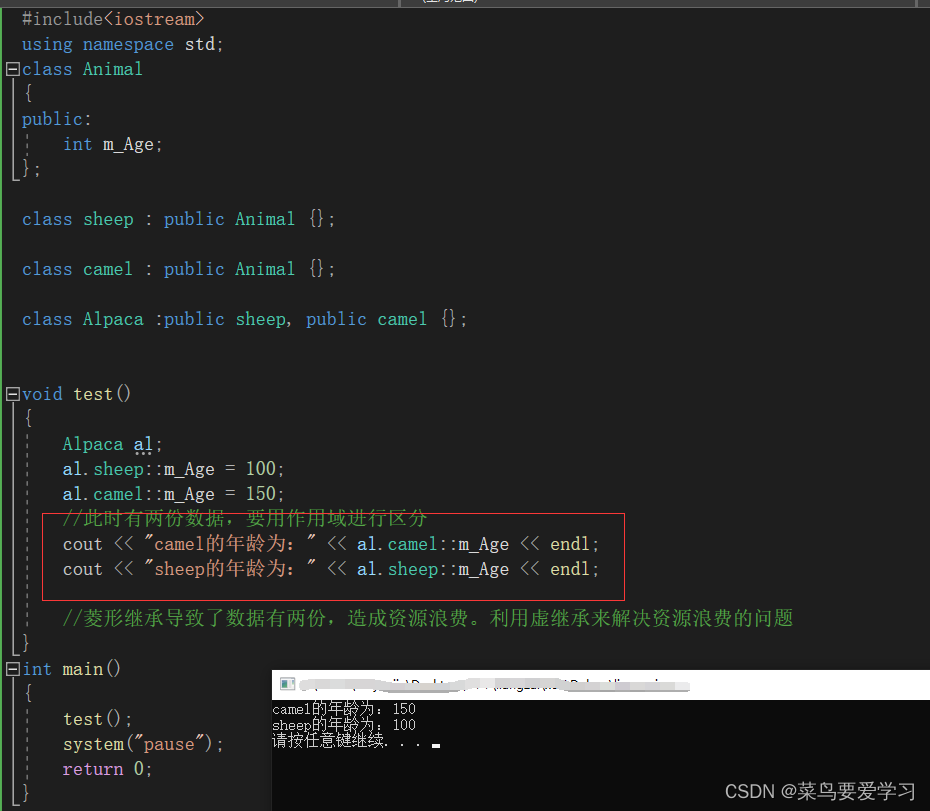Viewport: 930px width, 811px height.
Task: Click the 'class sheep : public Animal' line
Action: point(179,219)
